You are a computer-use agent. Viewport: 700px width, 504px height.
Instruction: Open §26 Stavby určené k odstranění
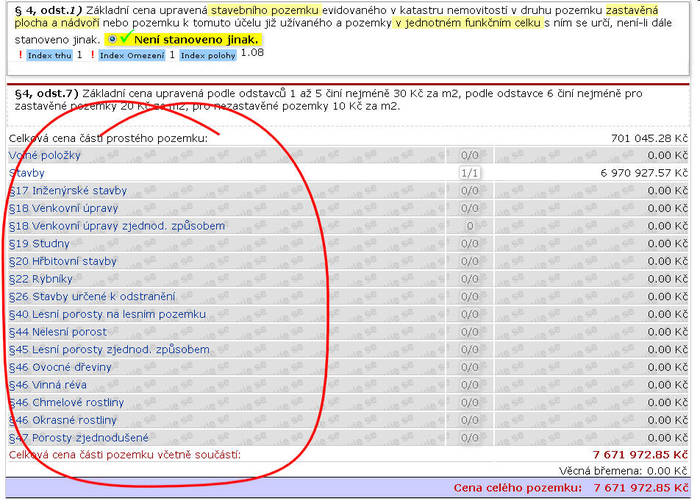(92, 296)
